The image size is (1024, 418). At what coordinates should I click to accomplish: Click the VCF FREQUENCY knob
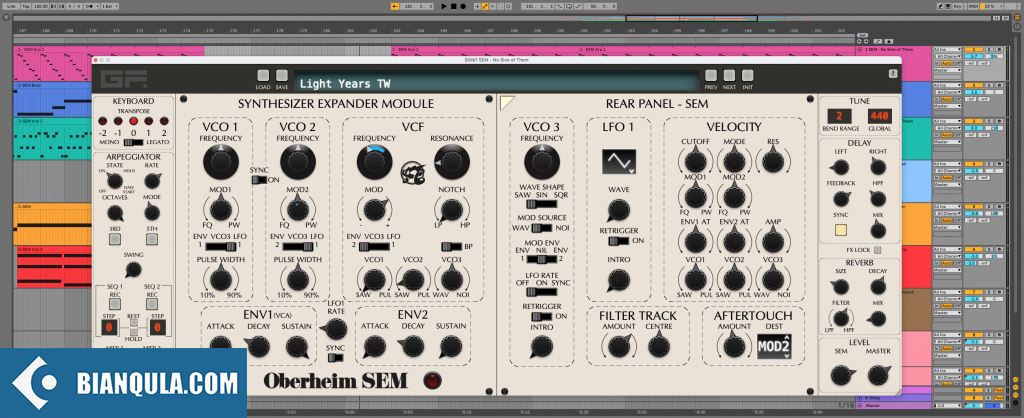click(374, 163)
